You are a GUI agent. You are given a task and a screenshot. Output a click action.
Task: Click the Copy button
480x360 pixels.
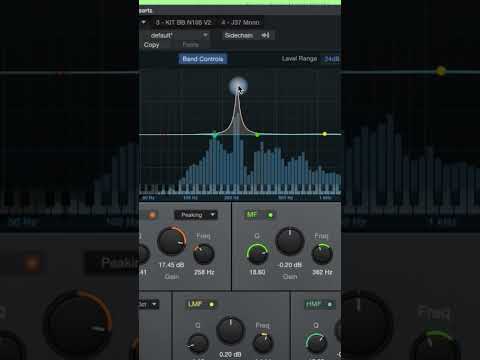152,45
